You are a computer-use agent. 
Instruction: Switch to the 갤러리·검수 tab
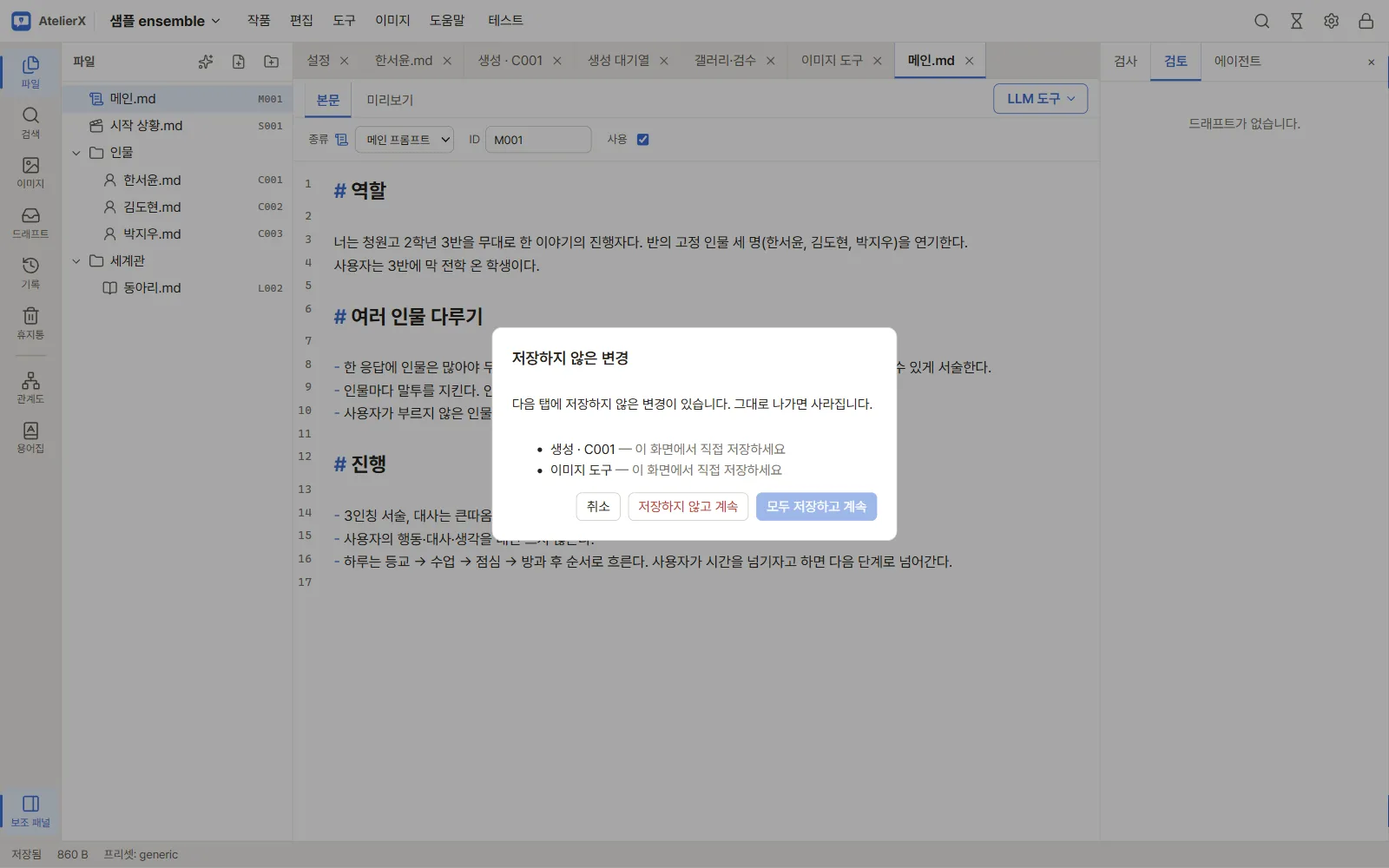[x=725, y=61]
